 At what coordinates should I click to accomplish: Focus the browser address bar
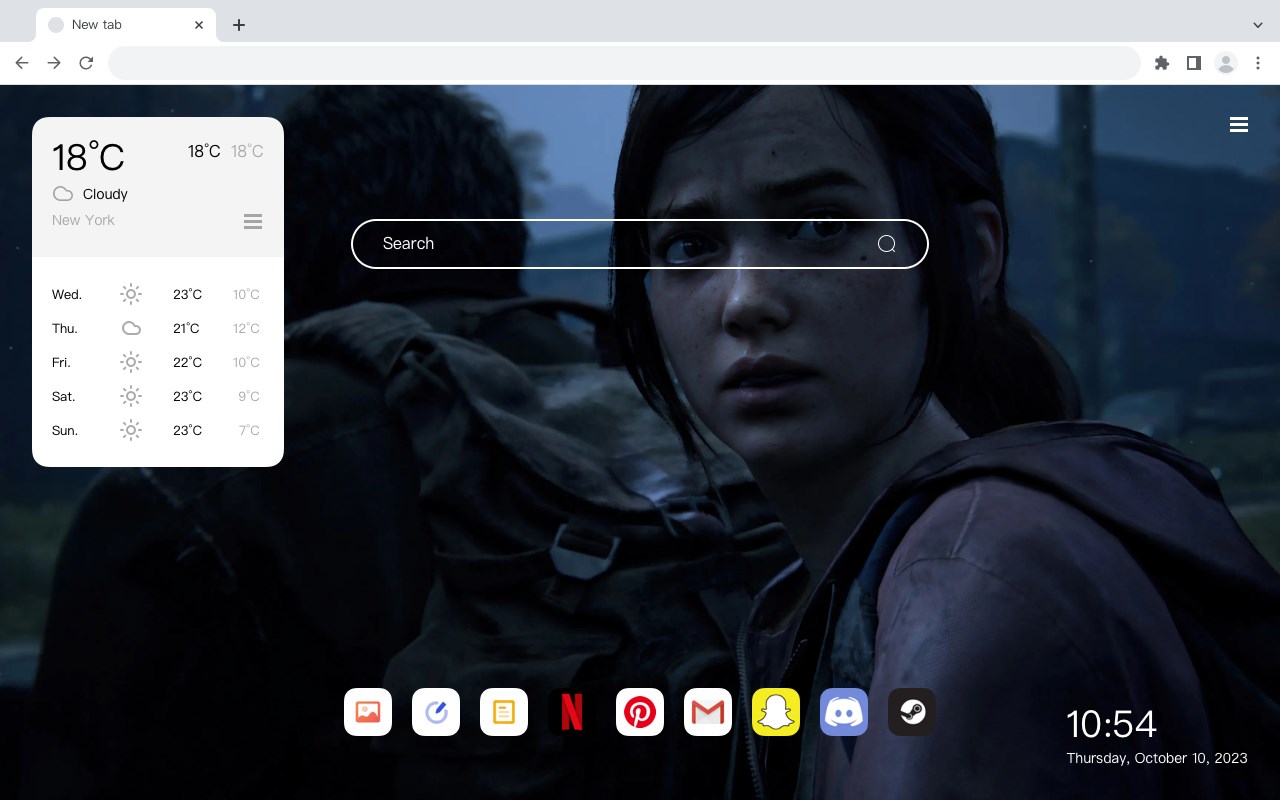[624, 63]
